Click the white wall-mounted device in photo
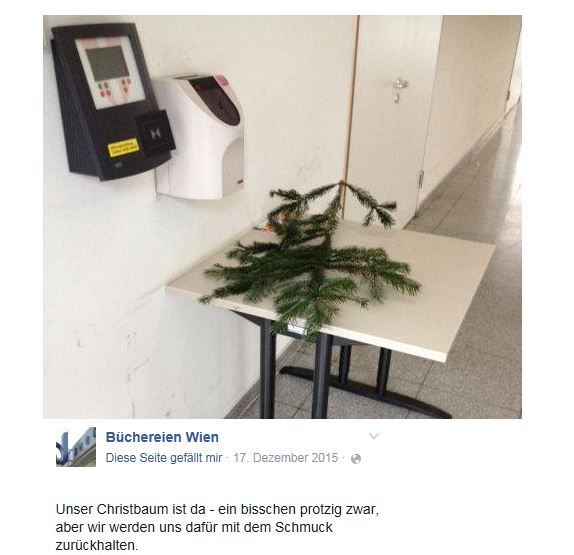Viewport: 574px width, 555px height. point(200,137)
